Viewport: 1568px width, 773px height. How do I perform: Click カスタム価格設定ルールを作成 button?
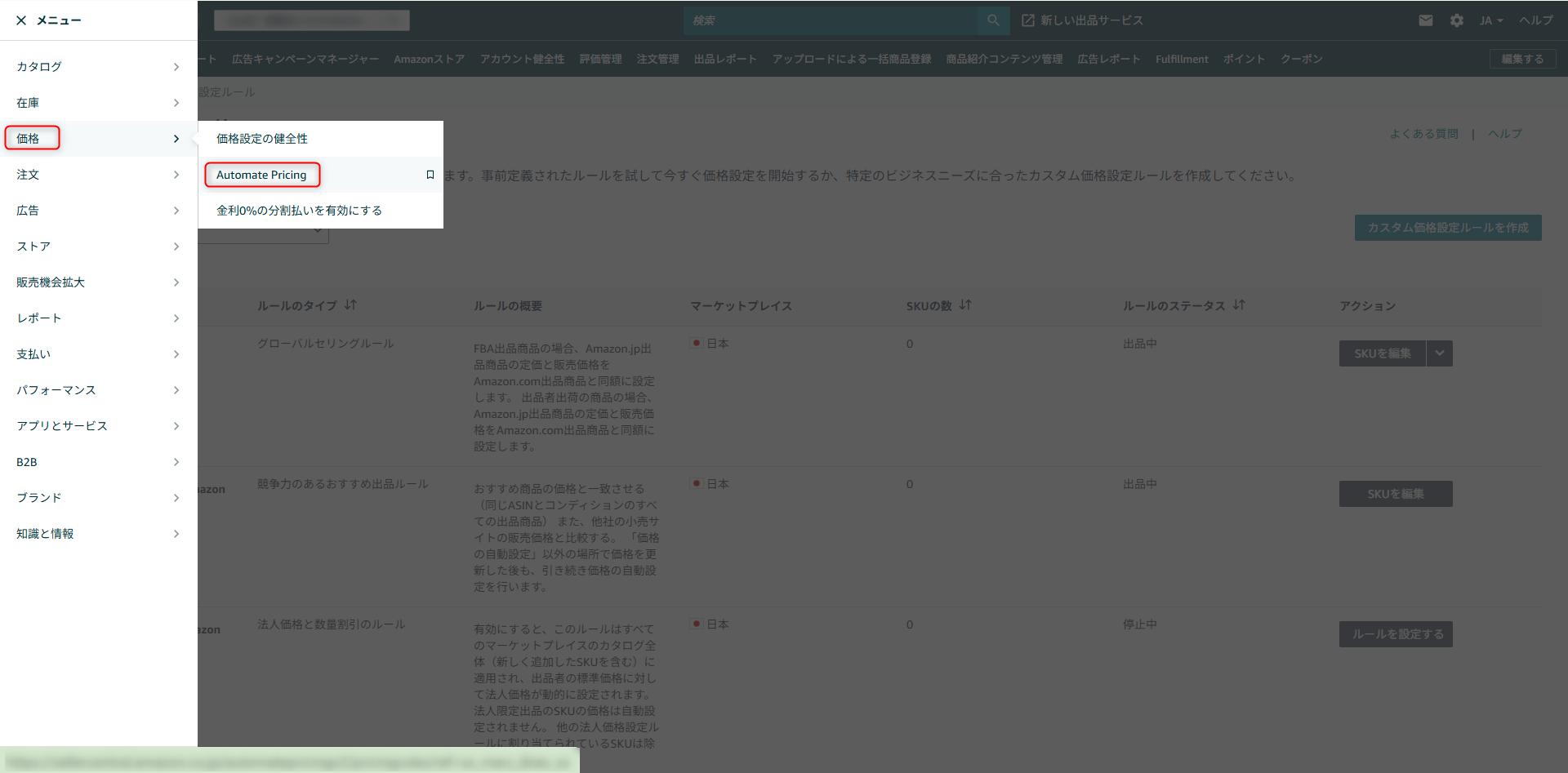coord(1447,228)
